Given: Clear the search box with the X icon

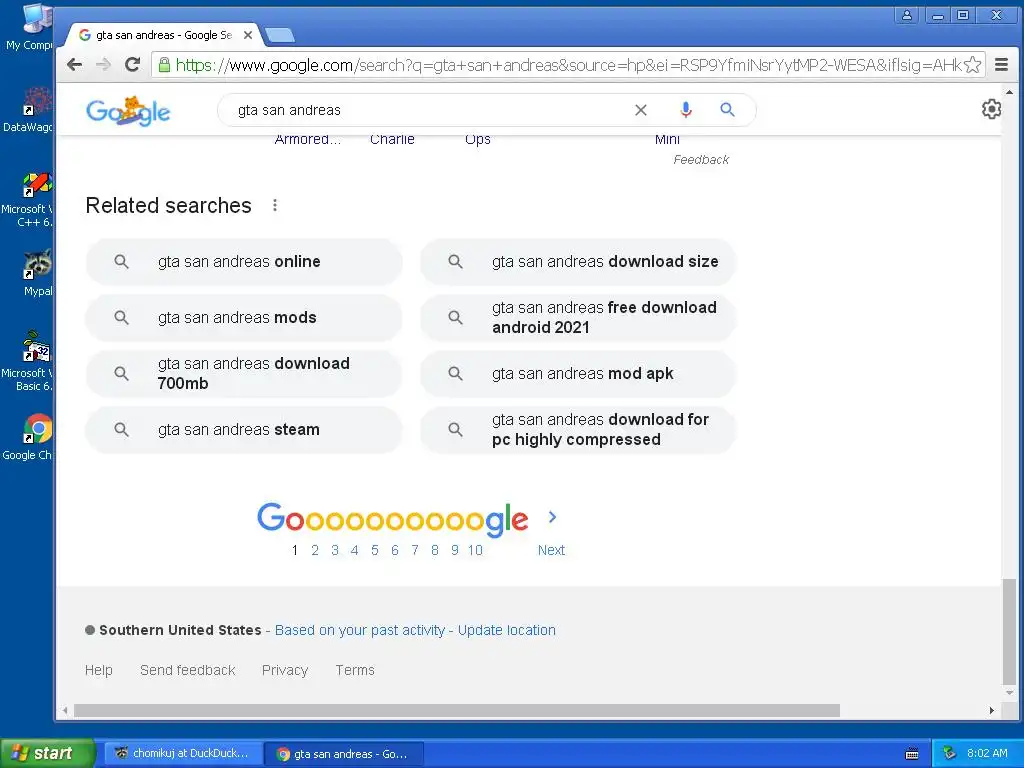Looking at the screenshot, I should tap(641, 110).
